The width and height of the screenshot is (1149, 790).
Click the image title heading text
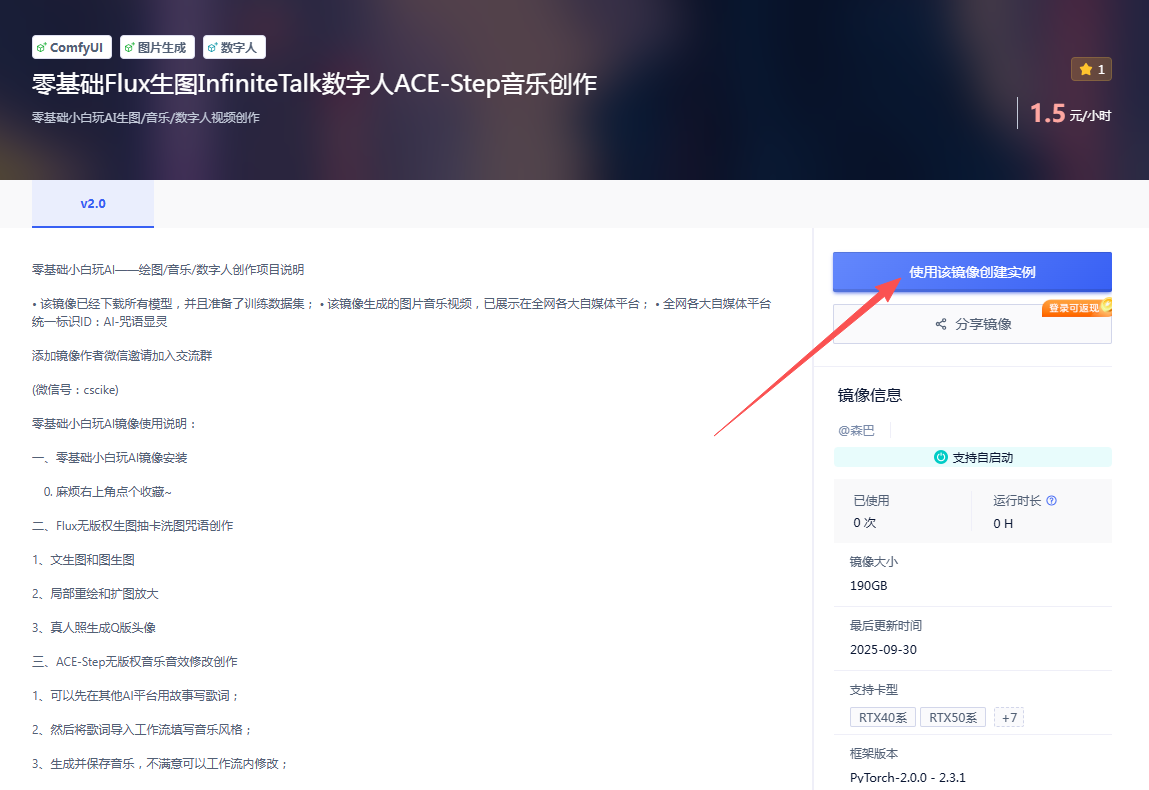point(314,84)
